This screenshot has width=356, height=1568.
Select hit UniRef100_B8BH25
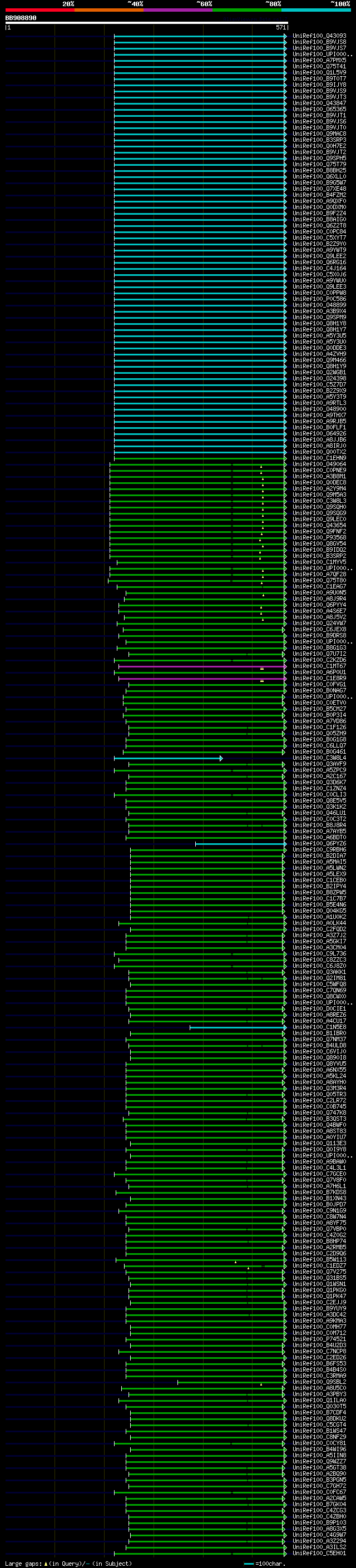319,170
